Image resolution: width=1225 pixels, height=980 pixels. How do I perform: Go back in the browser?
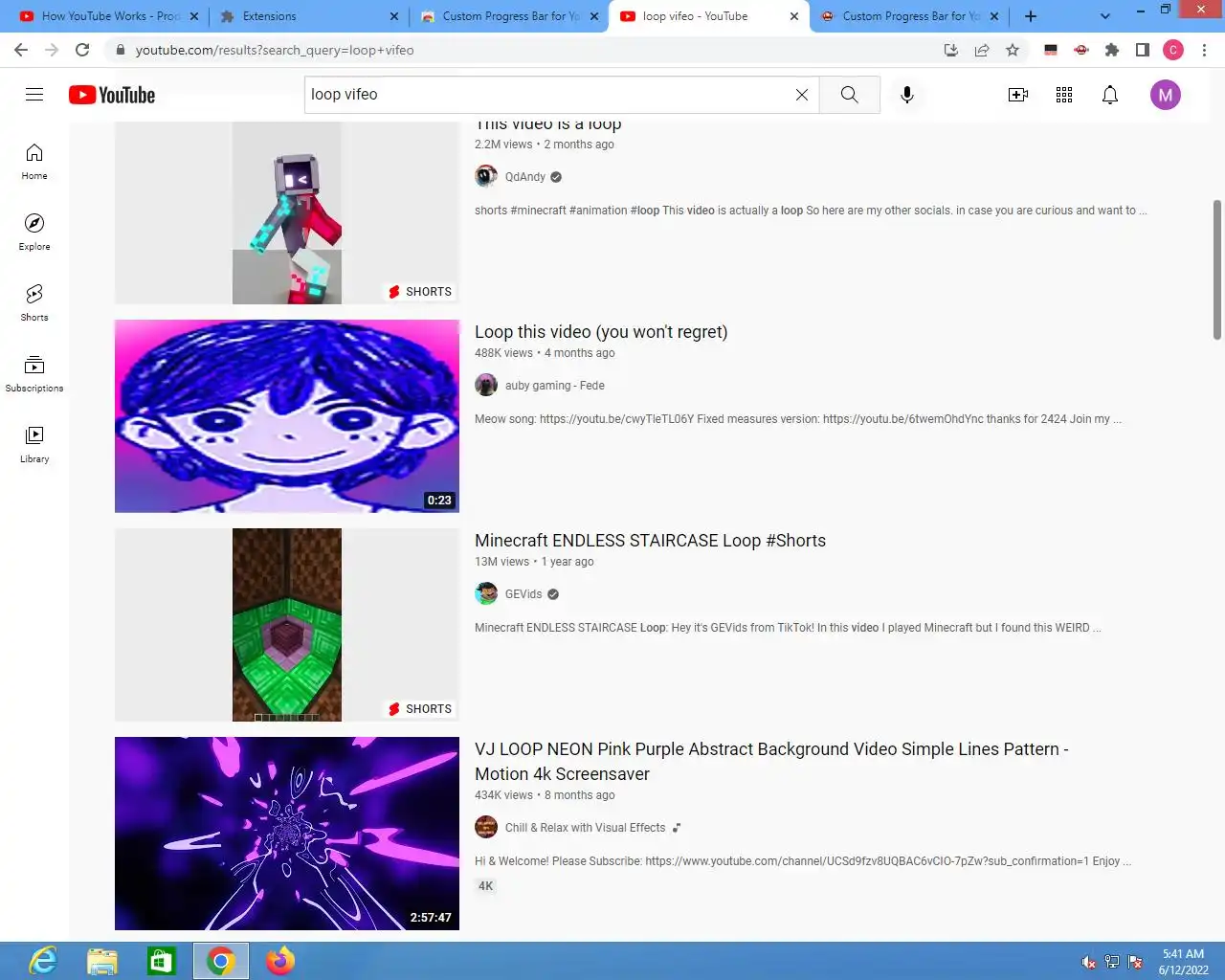[x=21, y=50]
